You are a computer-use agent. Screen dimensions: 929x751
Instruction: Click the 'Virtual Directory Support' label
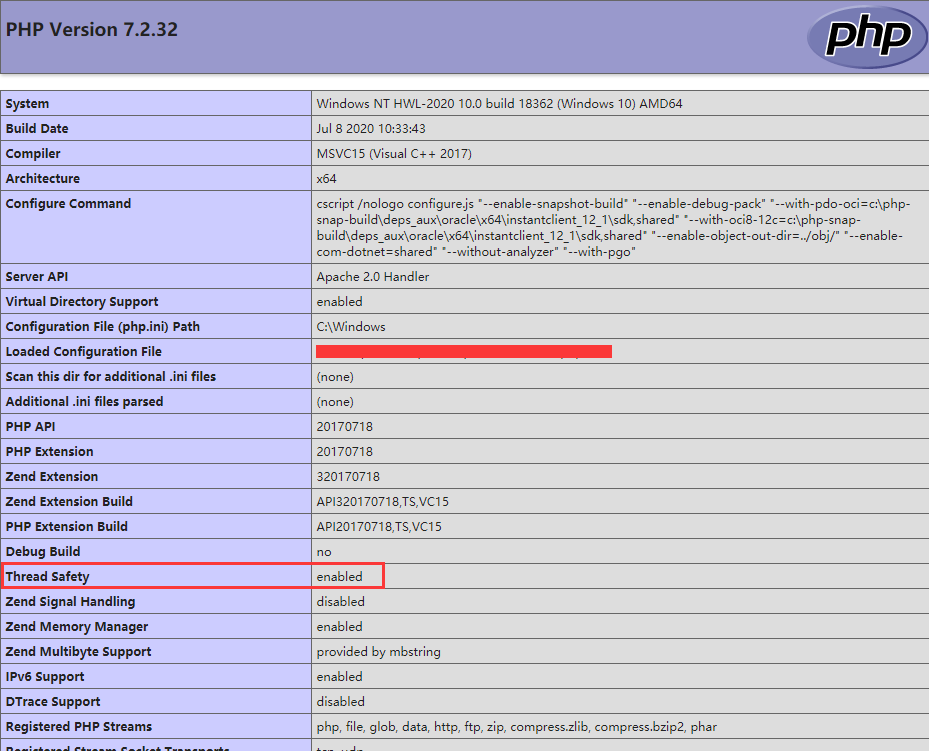coord(82,301)
